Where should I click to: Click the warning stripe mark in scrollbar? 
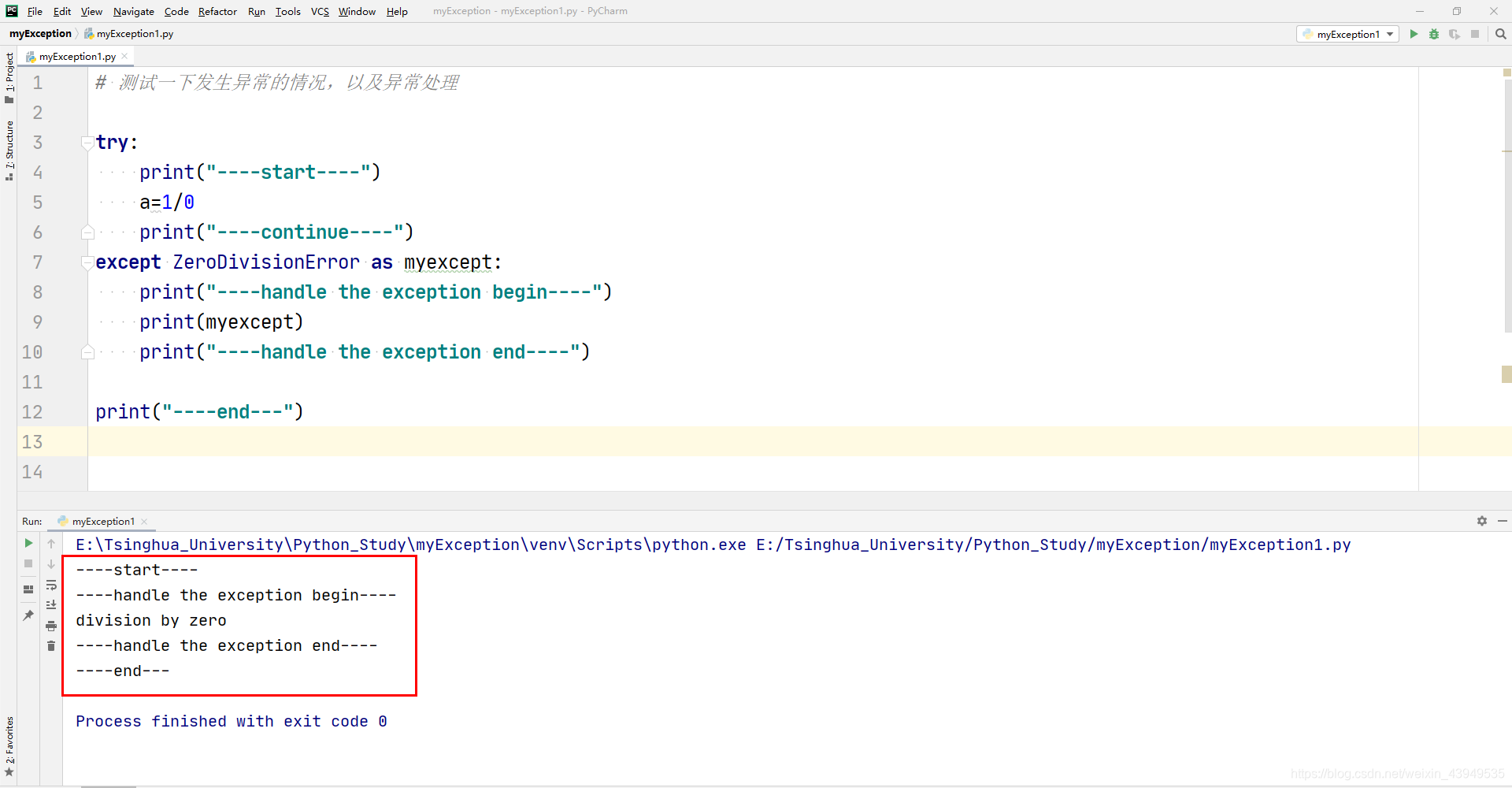coord(1506,151)
